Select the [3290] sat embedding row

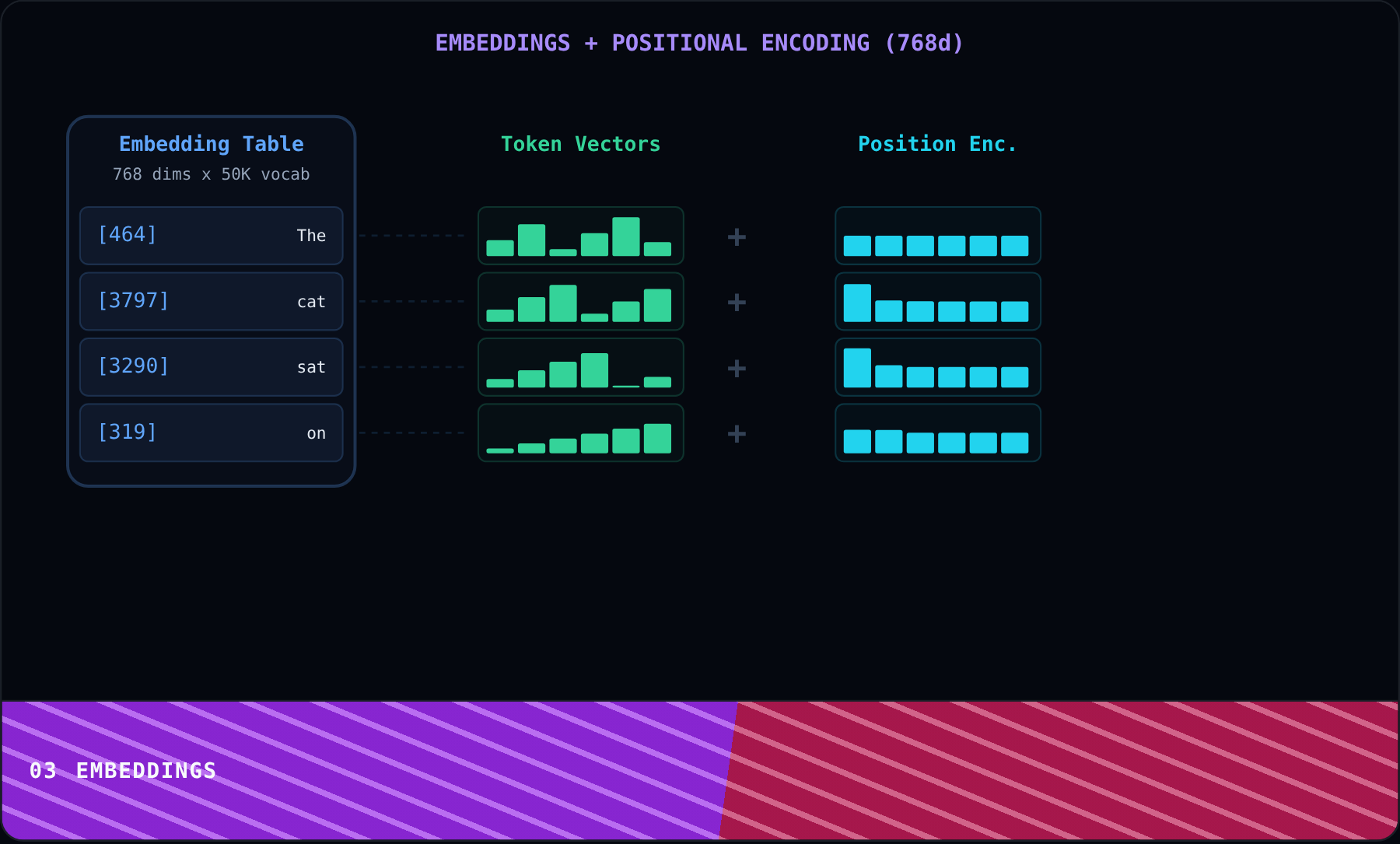pos(211,367)
